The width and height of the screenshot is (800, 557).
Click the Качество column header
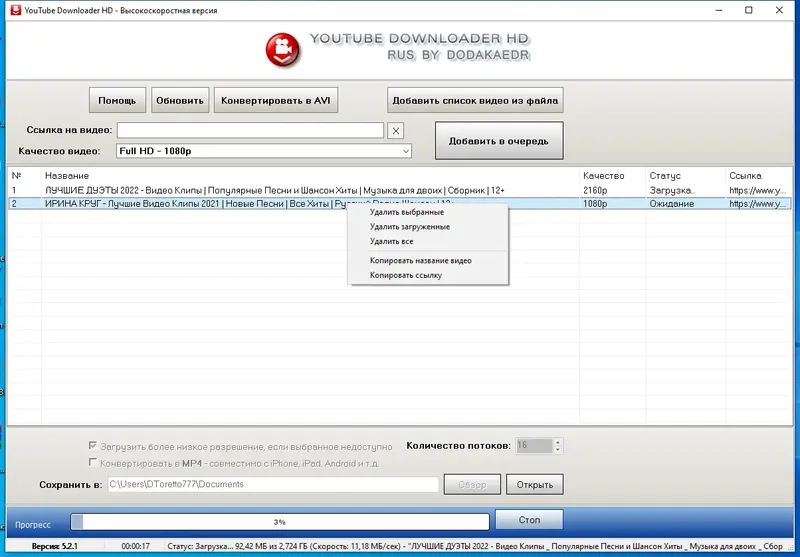tap(604, 175)
